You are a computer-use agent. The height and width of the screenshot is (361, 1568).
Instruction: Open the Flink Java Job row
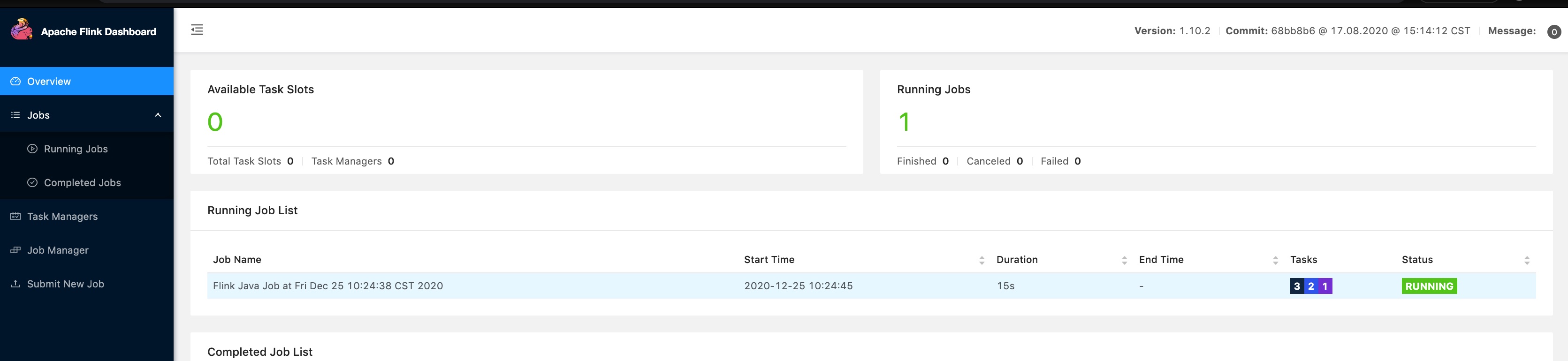[x=871, y=286]
